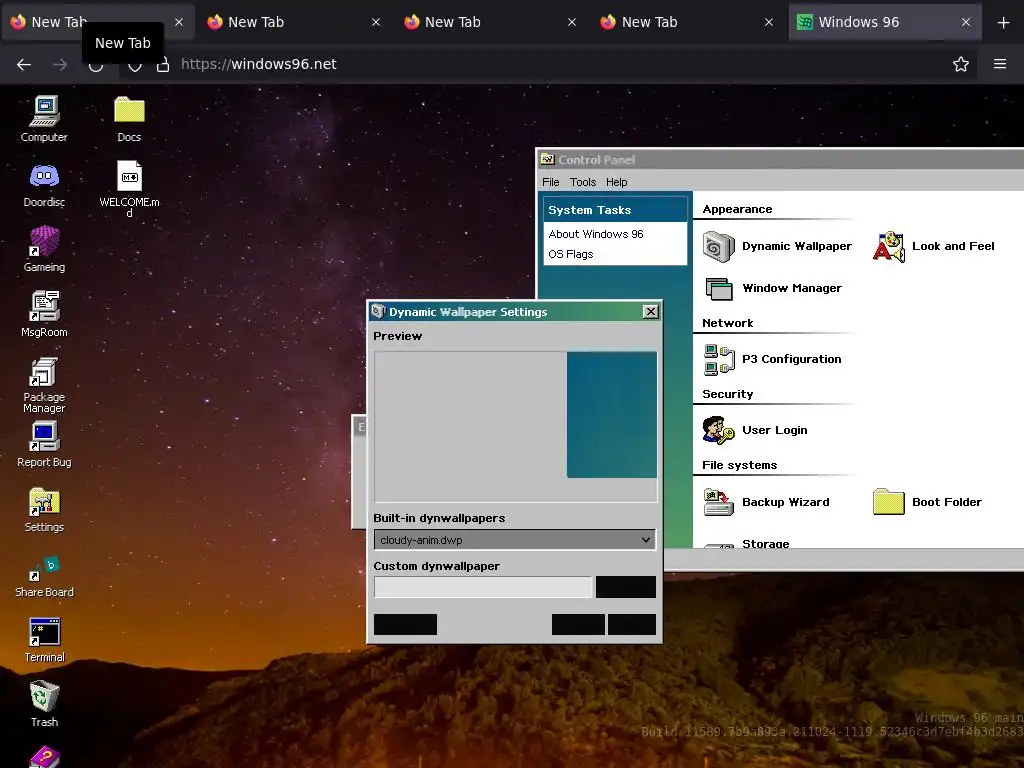Open Dynamic Wallpaper in Control Panel
Image resolution: width=1024 pixels, height=768 pixels.
tap(777, 247)
